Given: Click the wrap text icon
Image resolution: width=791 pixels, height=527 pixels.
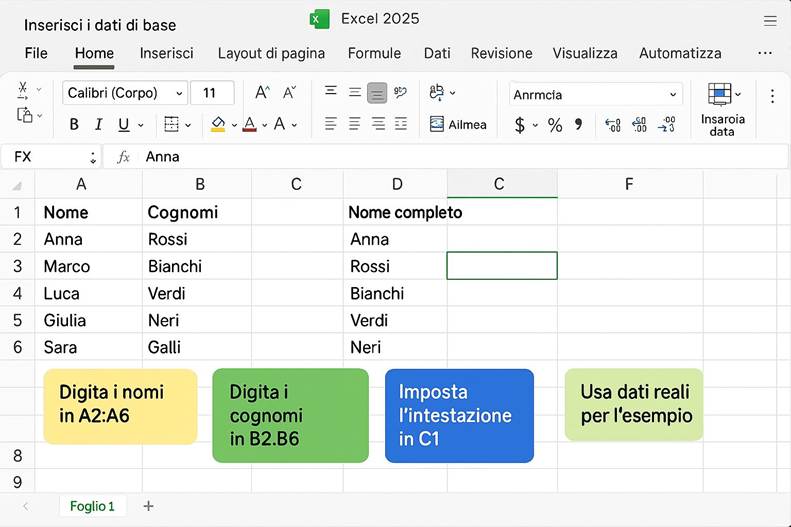Looking at the screenshot, I should pos(437,92).
